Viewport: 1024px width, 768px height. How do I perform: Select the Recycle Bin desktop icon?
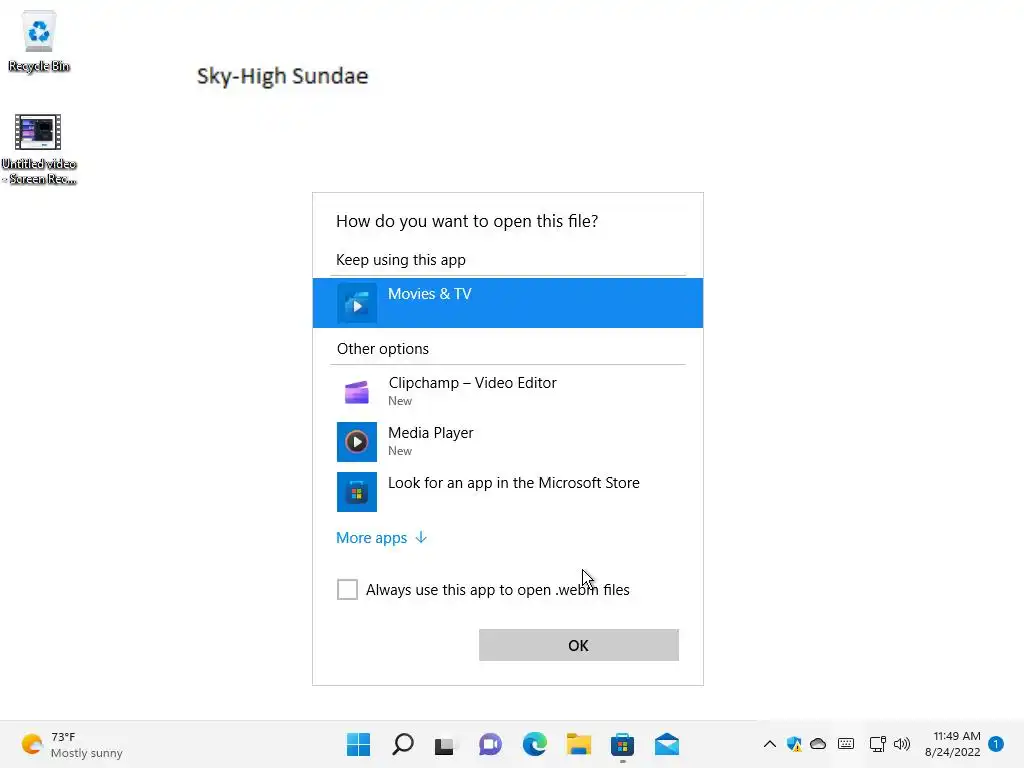click(39, 40)
